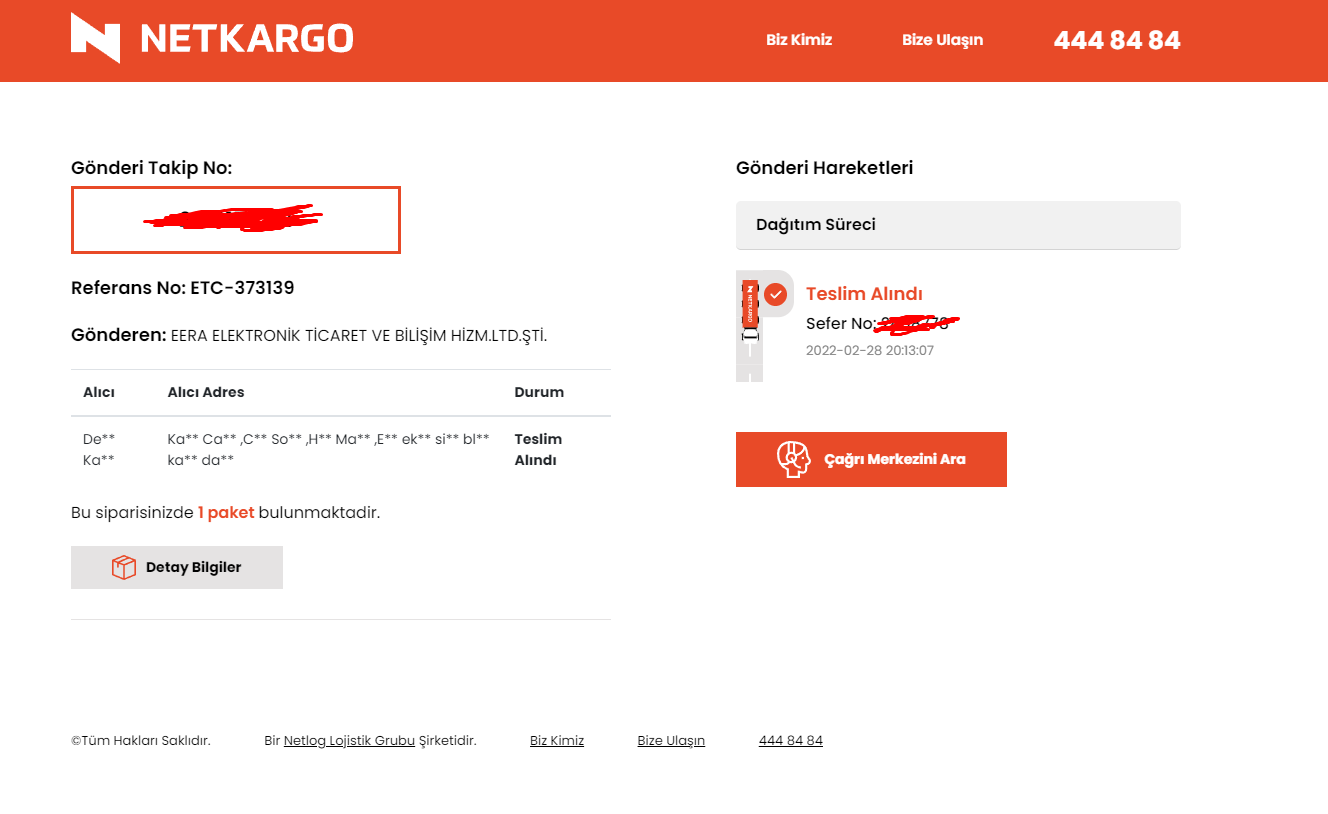The image size is (1328, 814).
Task: Open Biz Kimiz in the header menu
Action: point(799,40)
